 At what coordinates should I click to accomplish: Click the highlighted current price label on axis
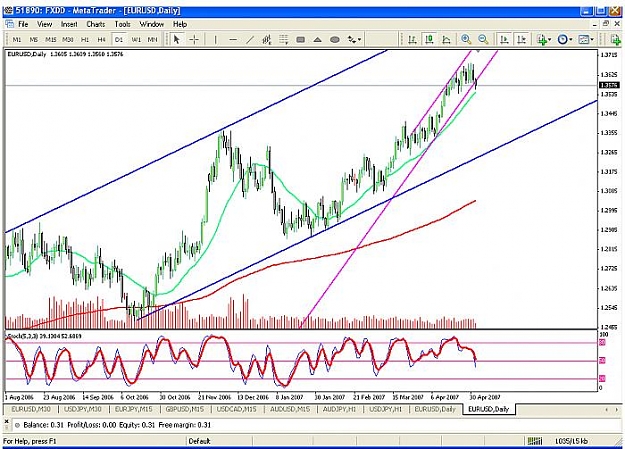(x=609, y=85)
